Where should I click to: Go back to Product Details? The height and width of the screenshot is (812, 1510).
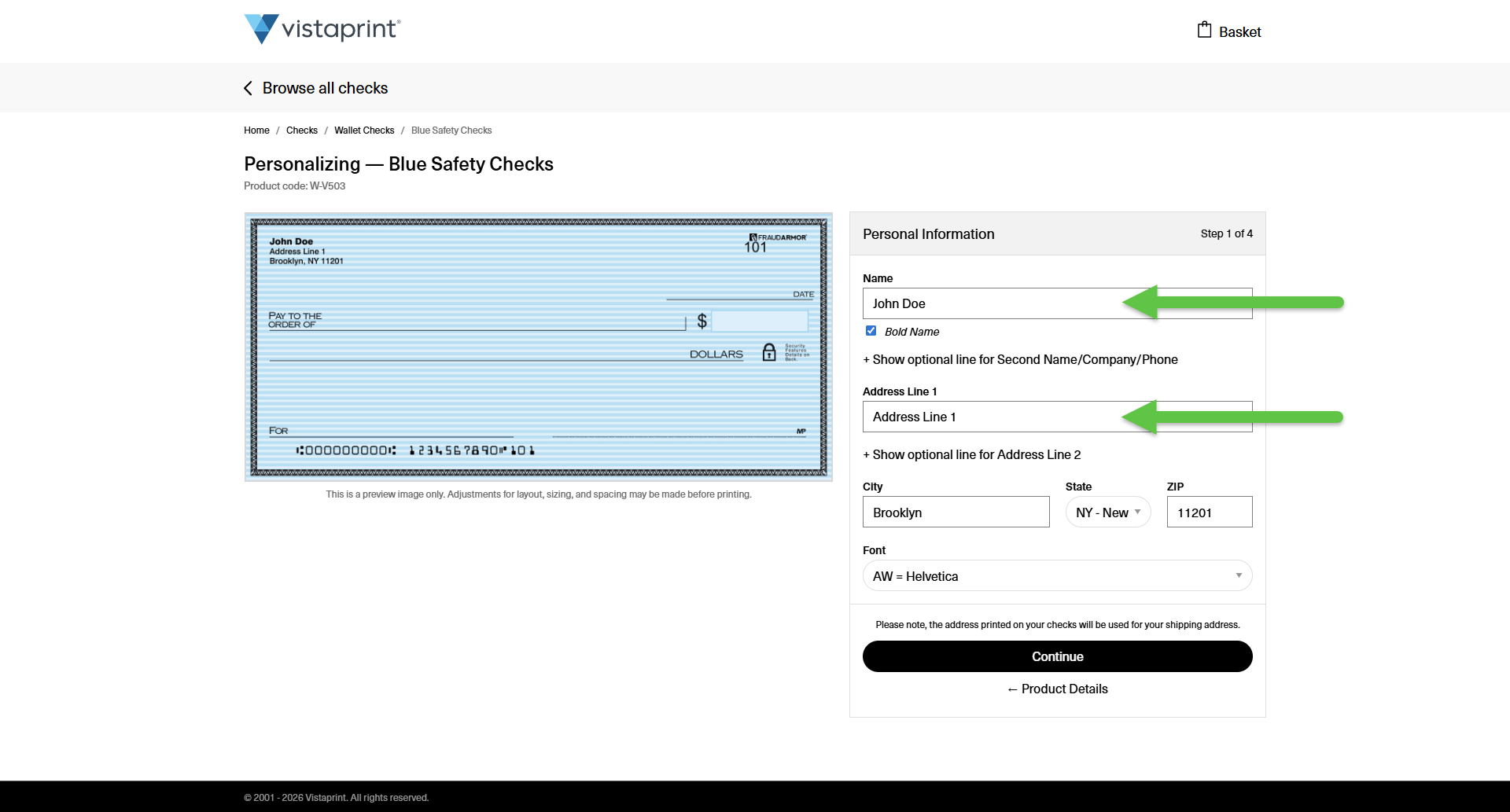pos(1057,689)
